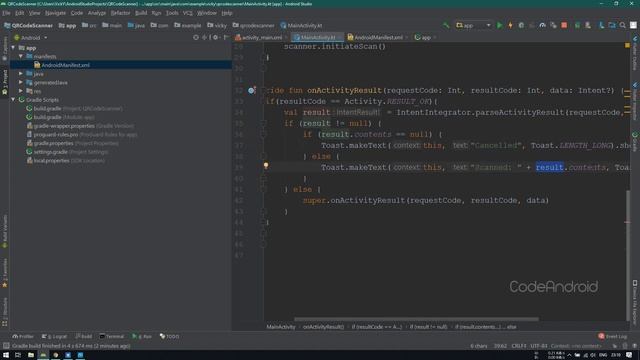640x360 pixels.
Task: Click the user avatar icon in the toolbar
Action: (x=633, y=25)
